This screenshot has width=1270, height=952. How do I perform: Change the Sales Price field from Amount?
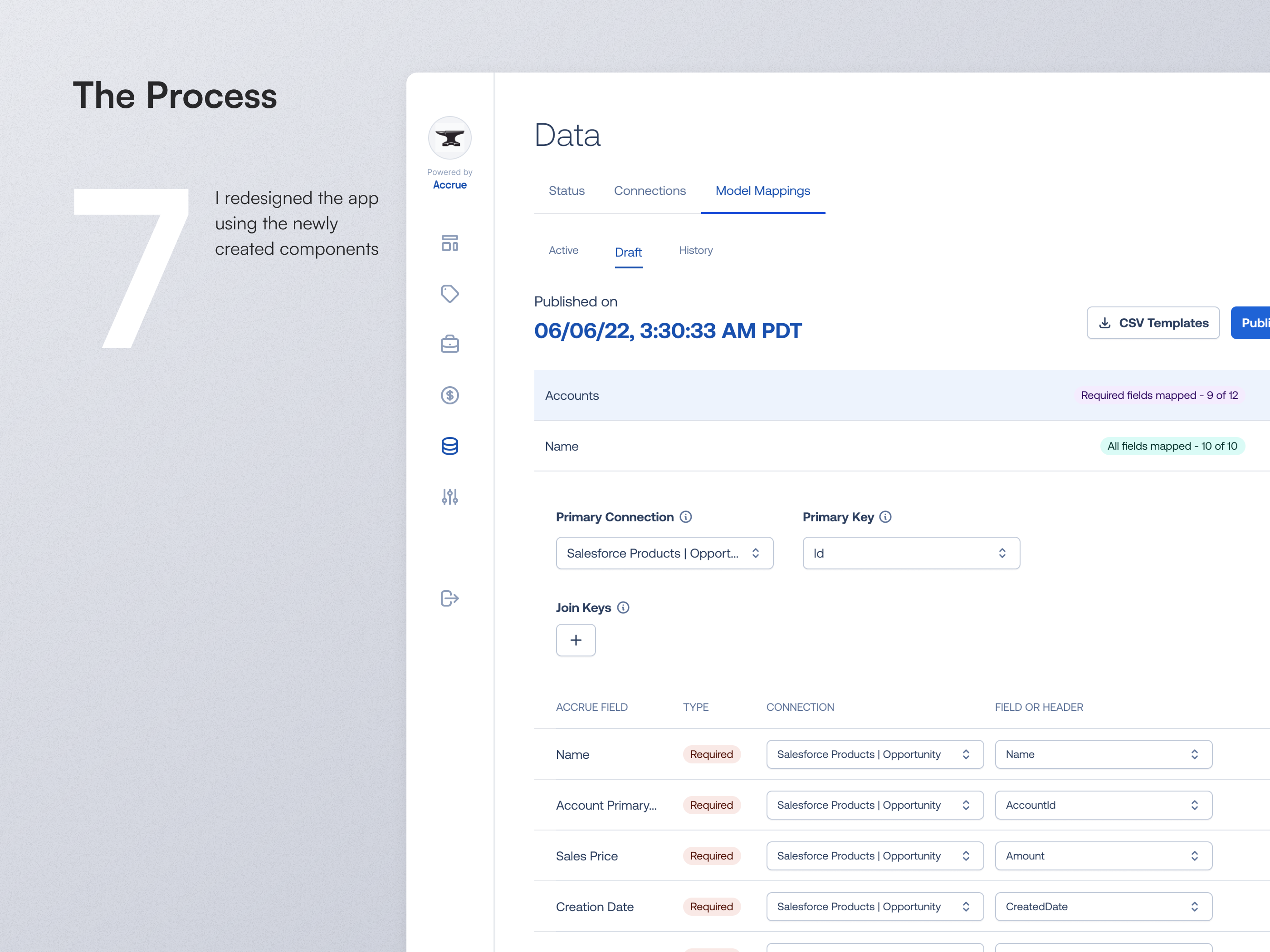pos(1103,855)
